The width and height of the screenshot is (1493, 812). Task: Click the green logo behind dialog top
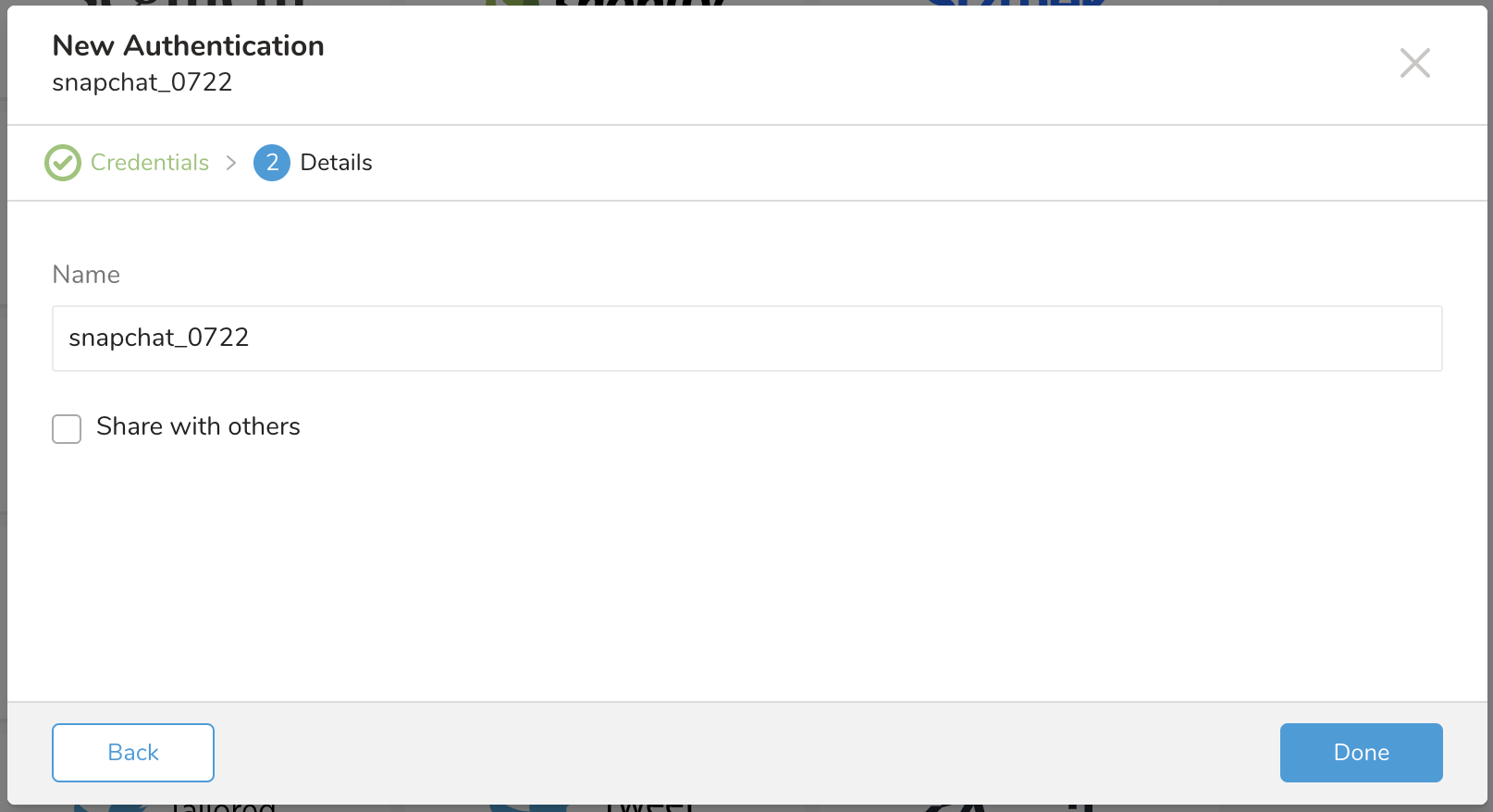(512, 3)
